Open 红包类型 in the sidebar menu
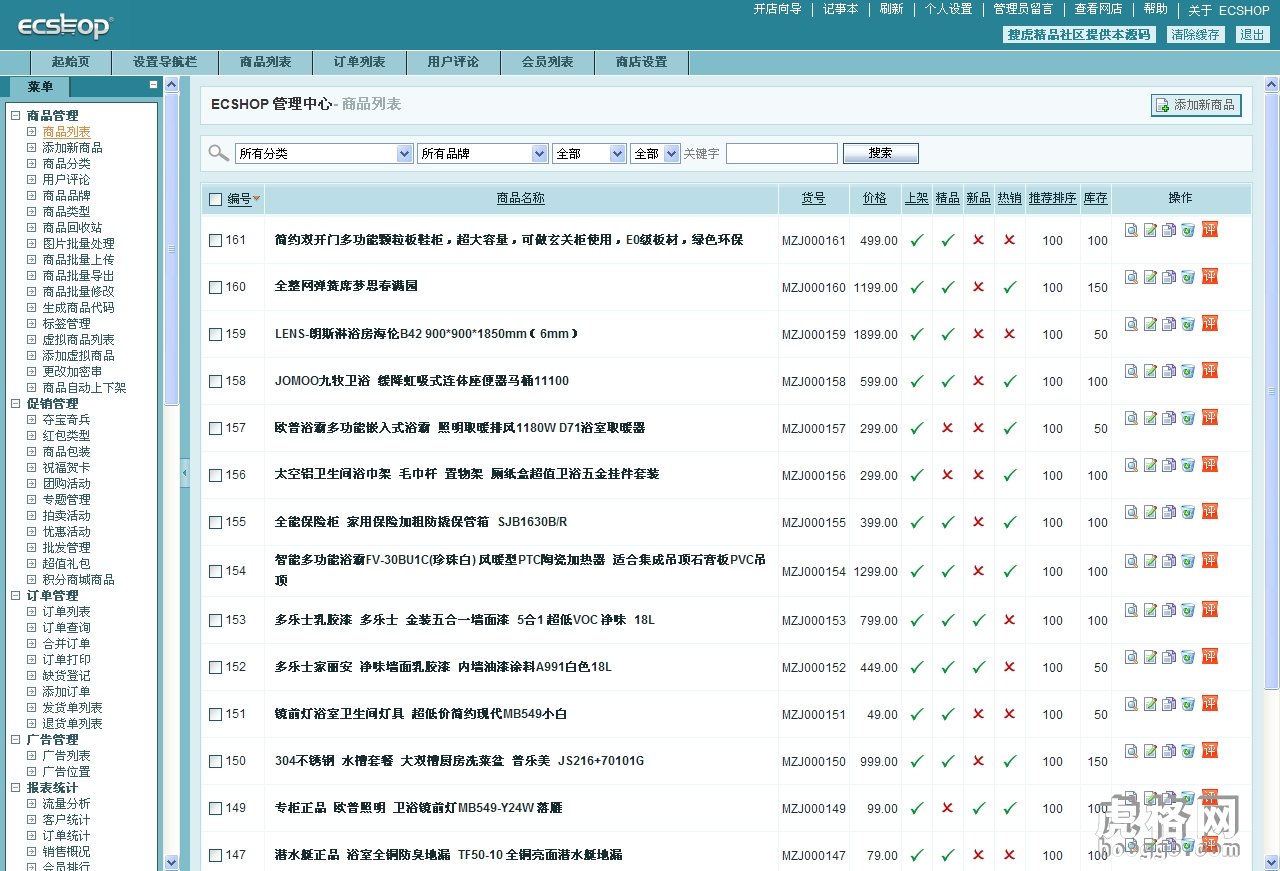This screenshot has height=871, width=1280. click(x=66, y=436)
